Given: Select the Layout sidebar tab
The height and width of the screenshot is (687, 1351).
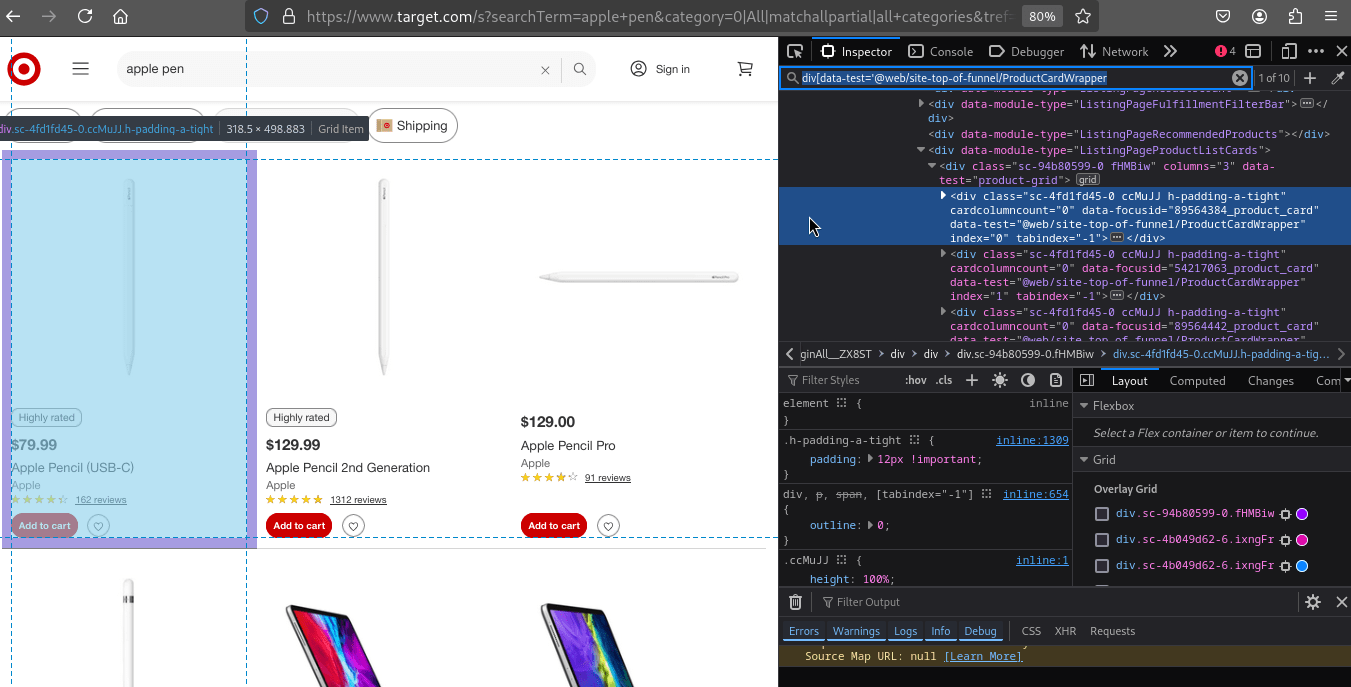Looking at the screenshot, I should [1130, 380].
